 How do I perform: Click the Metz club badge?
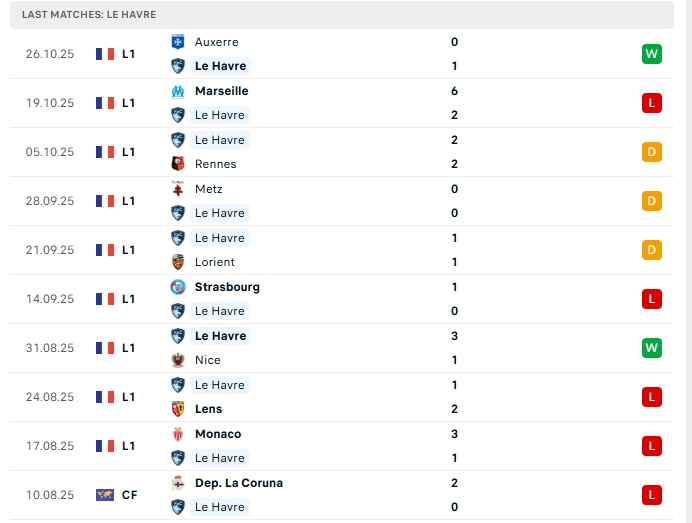178,189
